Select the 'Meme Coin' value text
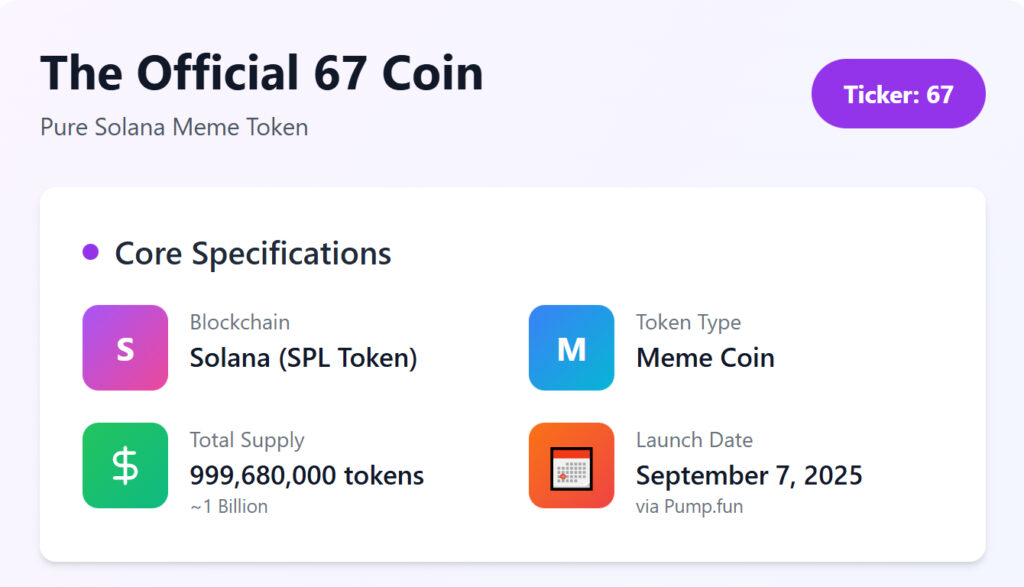This screenshot has height=587, width=1024. 705,357
